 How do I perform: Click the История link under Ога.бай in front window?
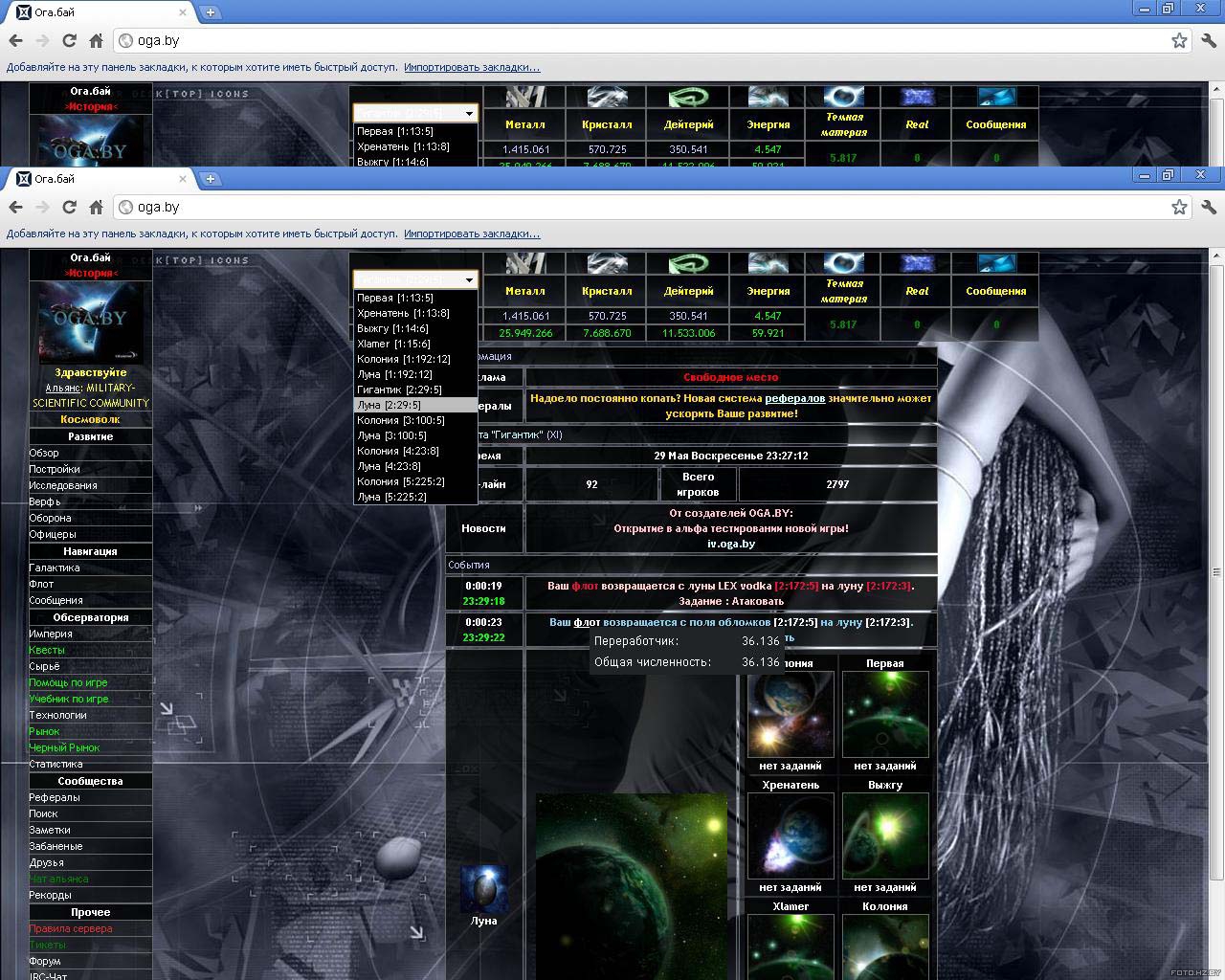click(x=91, y=273)
